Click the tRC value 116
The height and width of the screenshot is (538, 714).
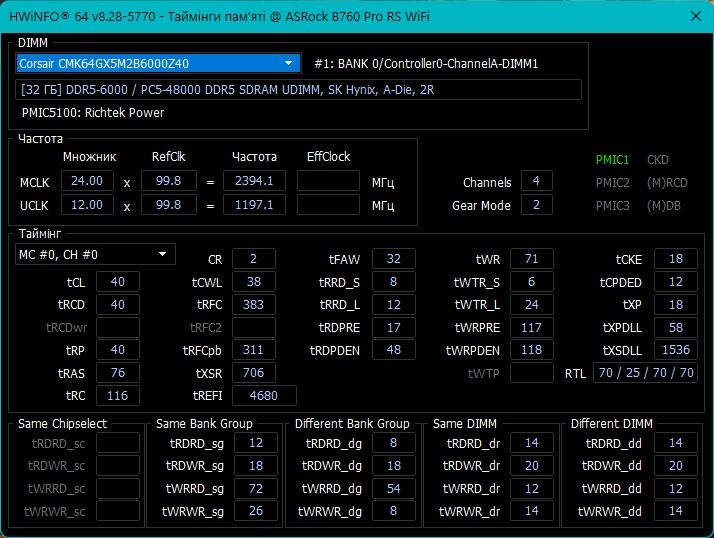coord(117,395)
